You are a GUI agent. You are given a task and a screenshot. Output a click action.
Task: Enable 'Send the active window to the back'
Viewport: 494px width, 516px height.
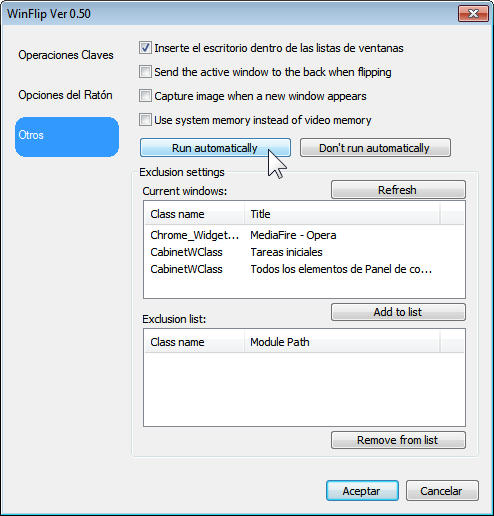[145, 72]
